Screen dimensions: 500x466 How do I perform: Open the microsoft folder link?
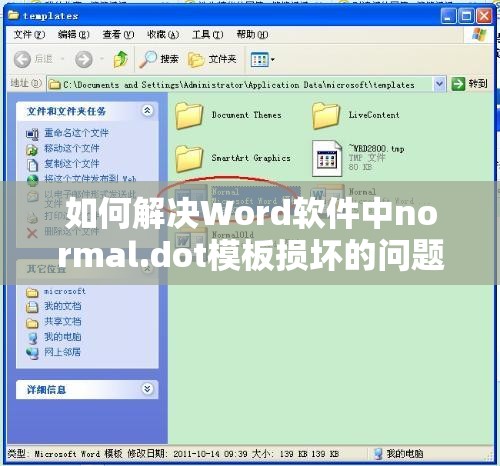point(65,291)
